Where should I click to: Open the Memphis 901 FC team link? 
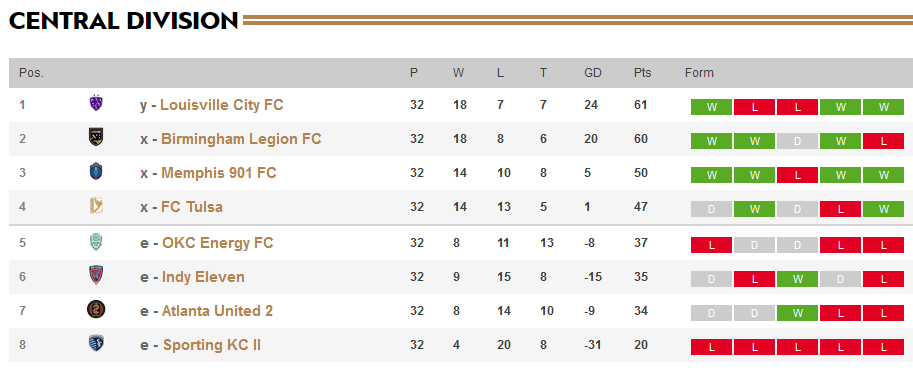point(219,173)
